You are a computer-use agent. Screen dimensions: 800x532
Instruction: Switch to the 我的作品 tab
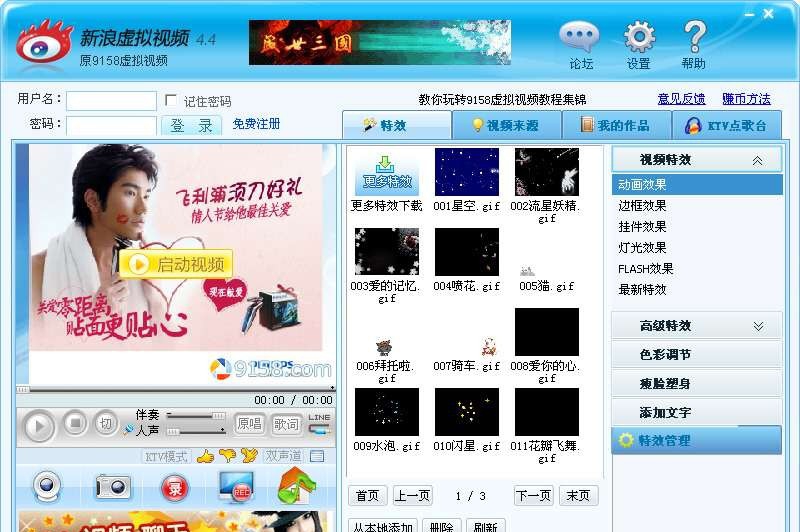point(616,125)
